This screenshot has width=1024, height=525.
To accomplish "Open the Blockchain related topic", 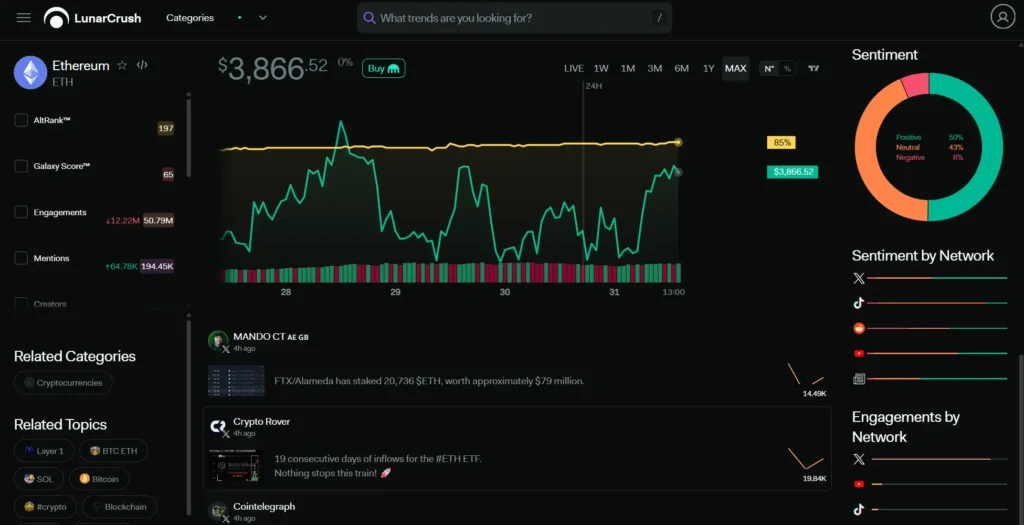I will pos(119,507).
